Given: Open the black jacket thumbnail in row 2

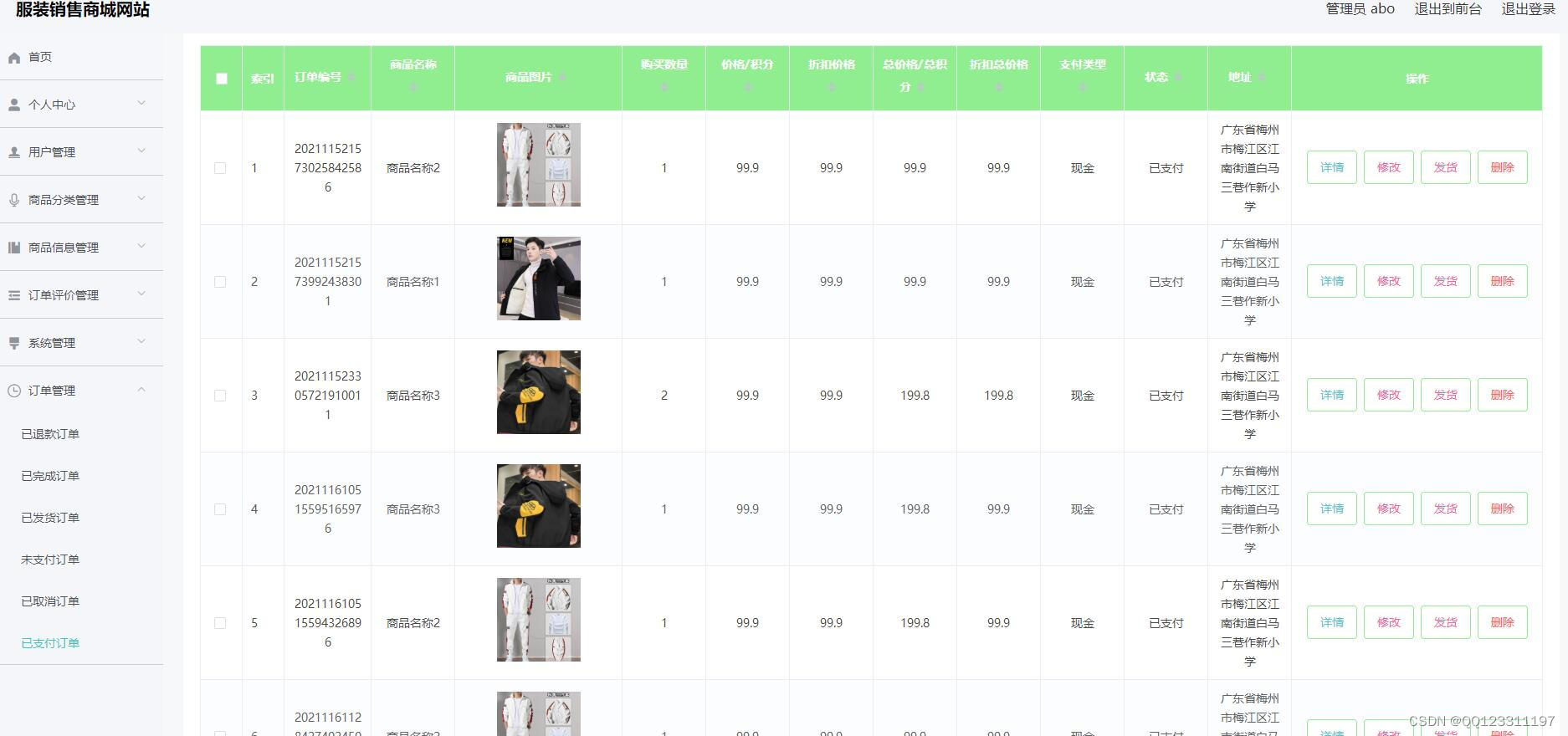Looking at the screenshot, I should pyautogui.click(x=538, y=279).
